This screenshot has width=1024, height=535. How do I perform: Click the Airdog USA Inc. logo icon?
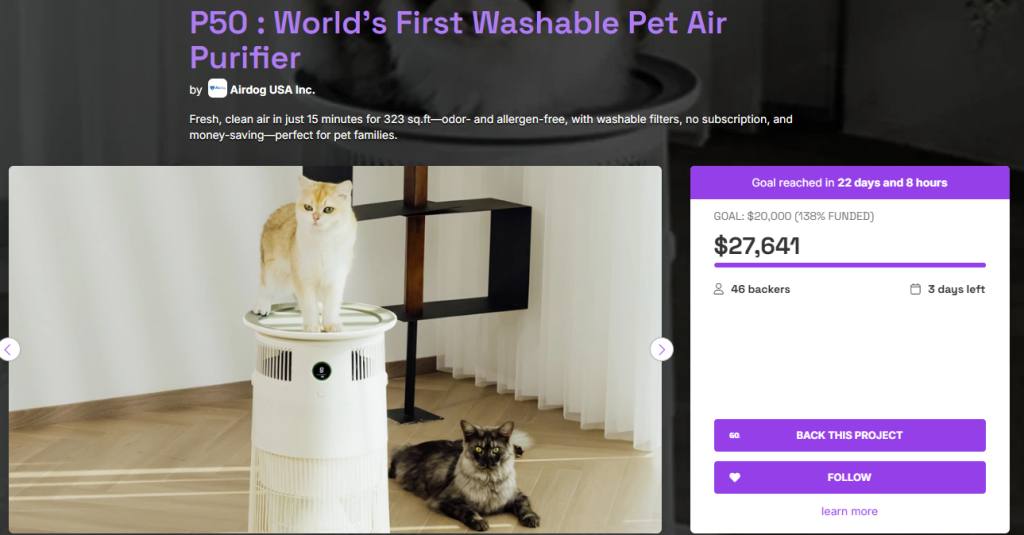(217, 89)
